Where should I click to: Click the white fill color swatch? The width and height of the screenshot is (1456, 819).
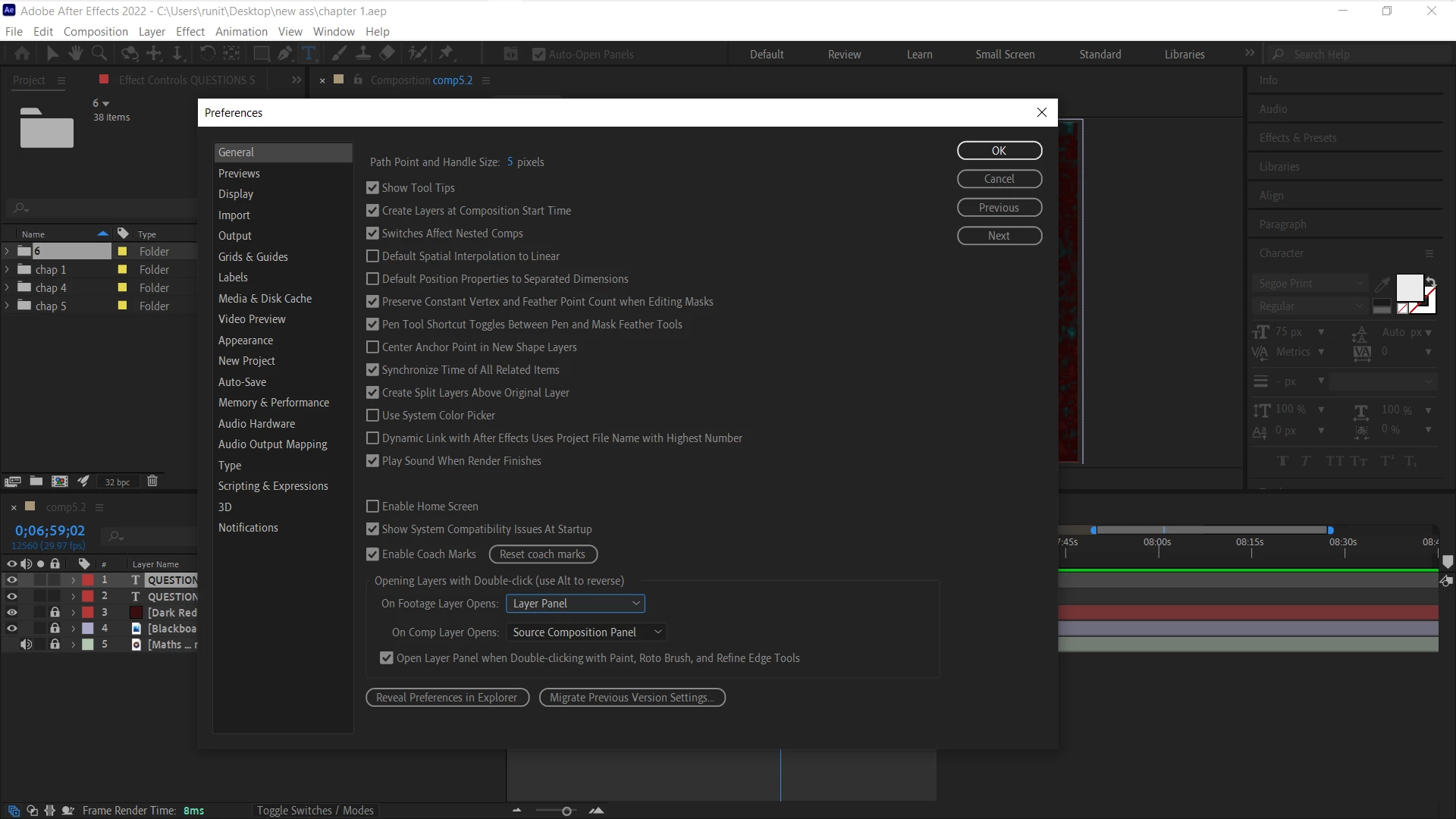[x=1409, y=287]
